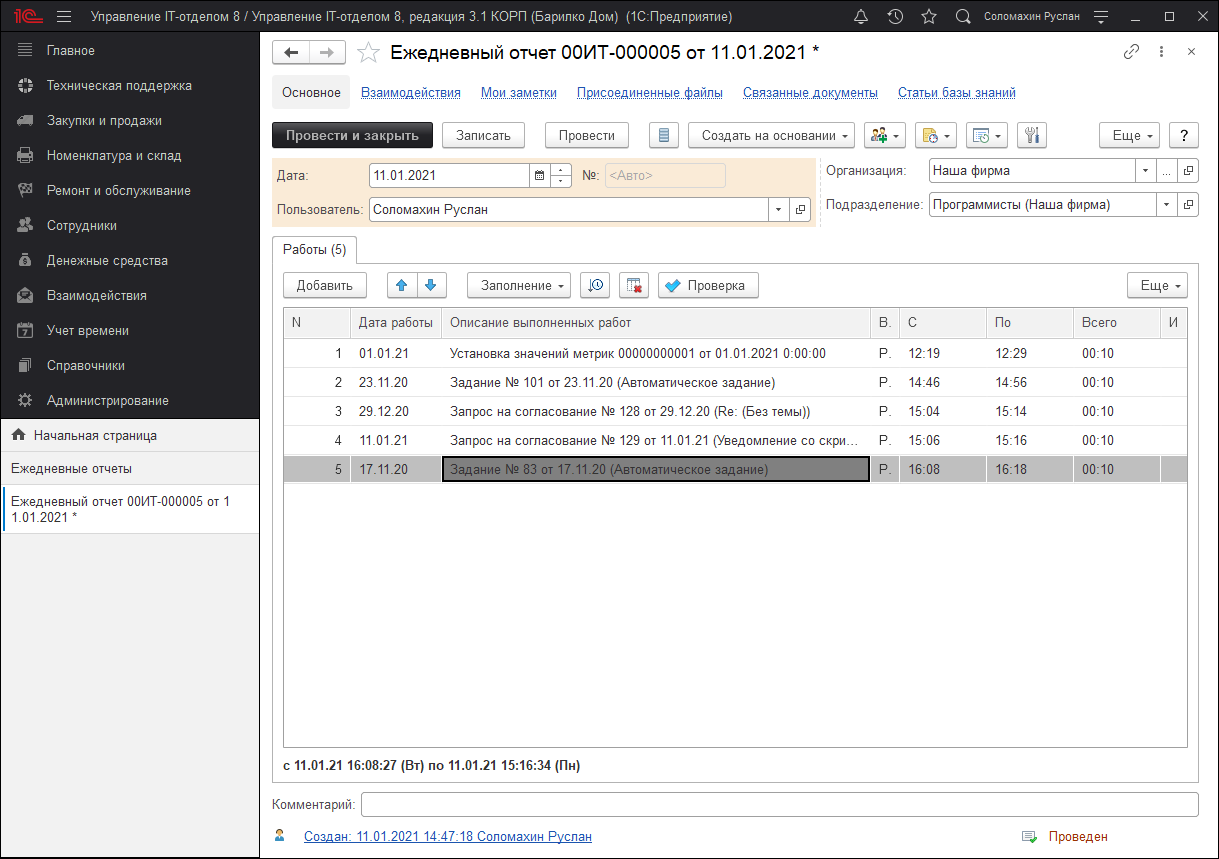Screen dimensions: 1219x859
Task: Click the sort by time icon above table
Action: (x=595, y=285)
